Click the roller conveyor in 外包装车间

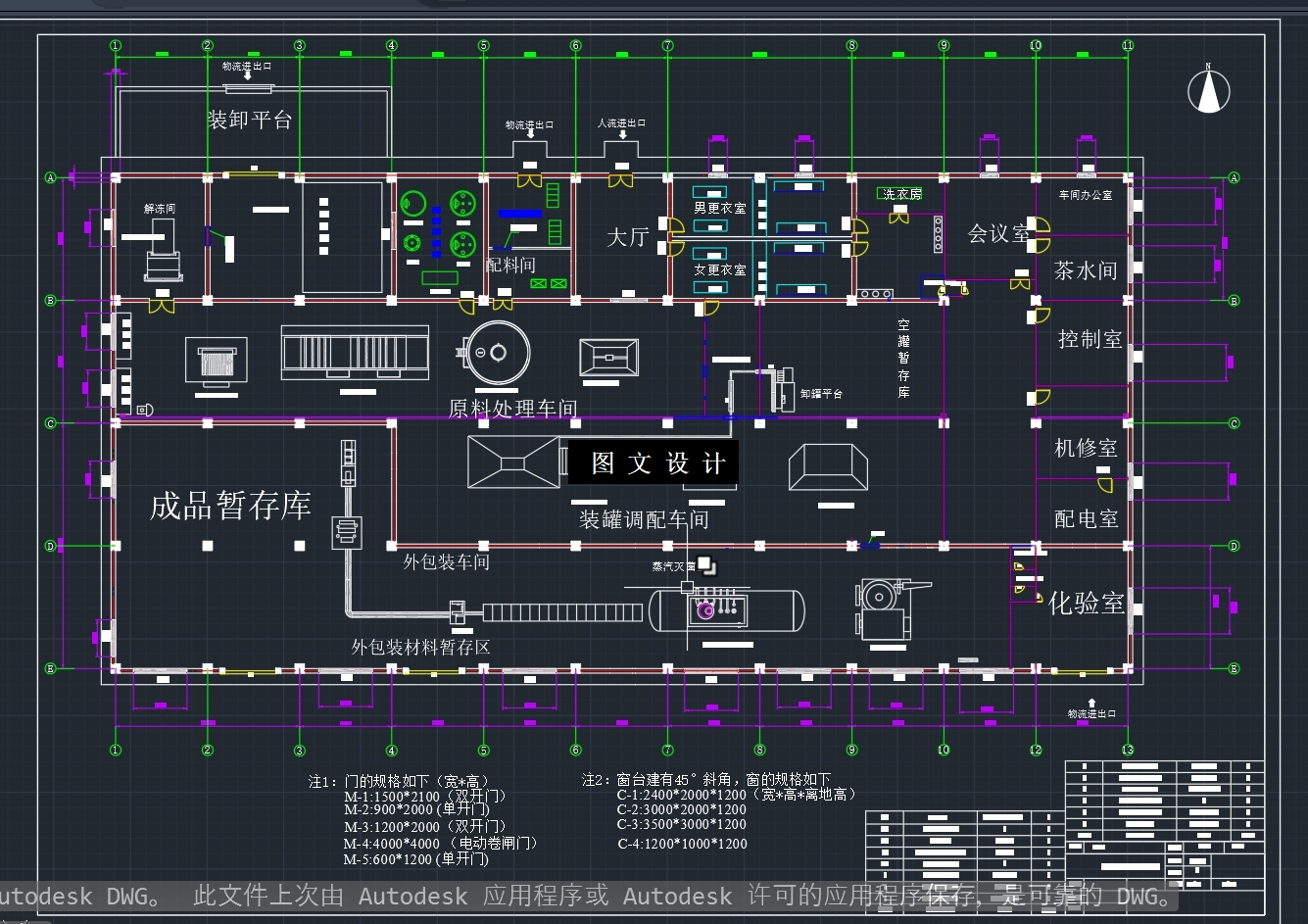pos(561,612)
